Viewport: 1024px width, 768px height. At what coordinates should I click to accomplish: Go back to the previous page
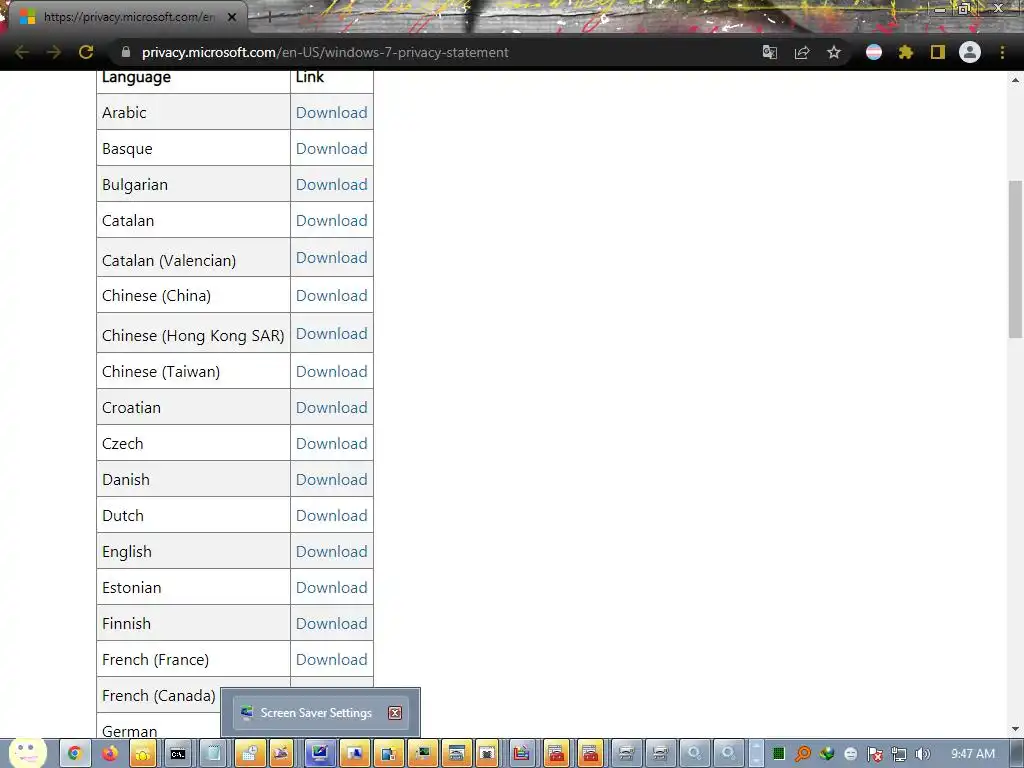pyautogui.click(x=22, y=52)
